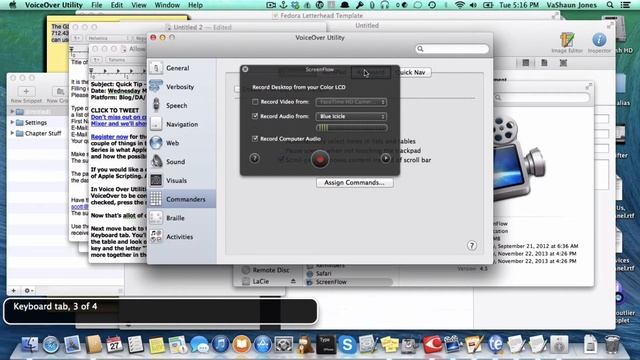
Task: Click the New Snippet button
Action: click(26, 95)
